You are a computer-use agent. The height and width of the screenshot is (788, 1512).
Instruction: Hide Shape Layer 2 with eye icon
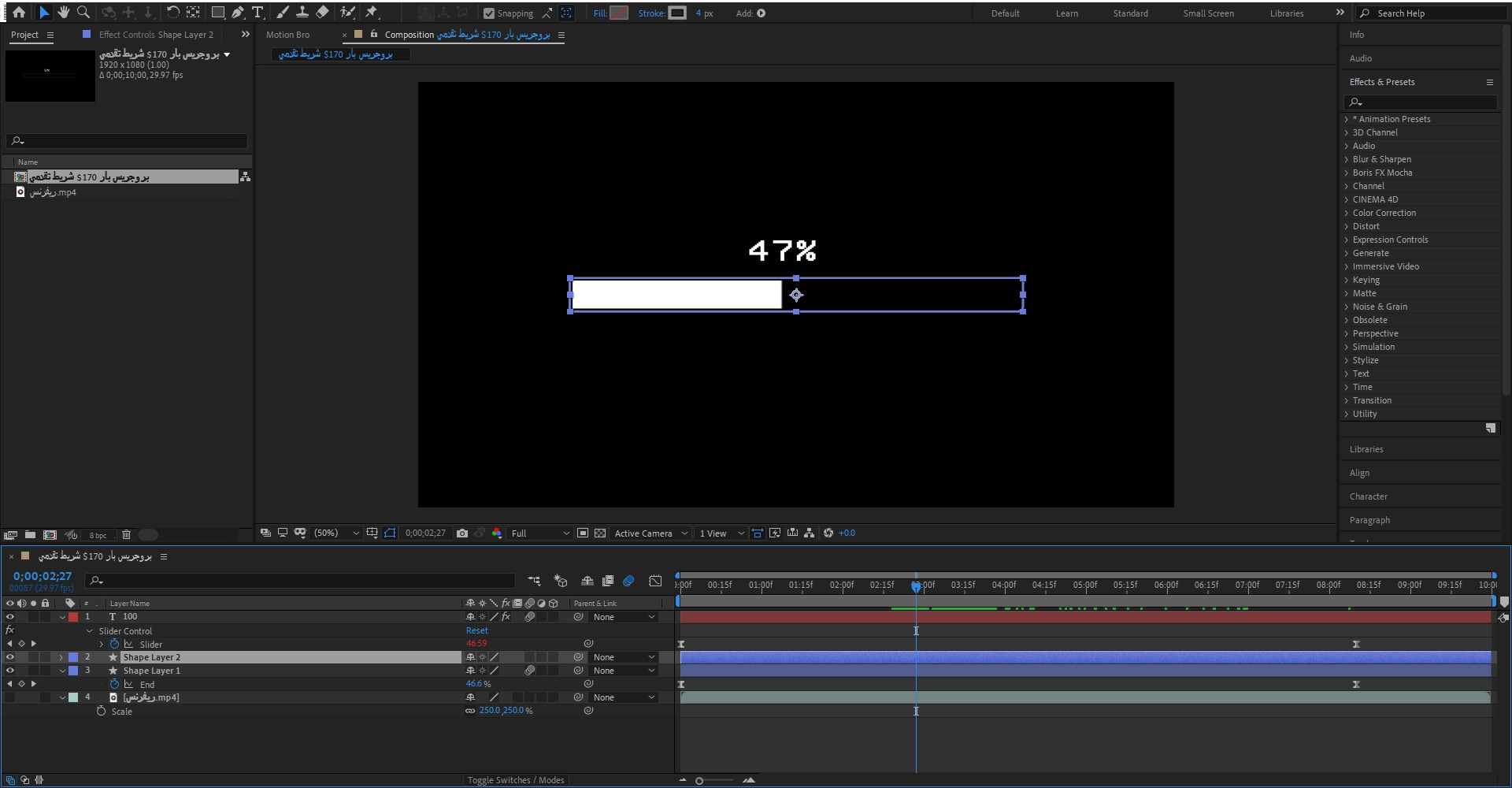point(10,657)
